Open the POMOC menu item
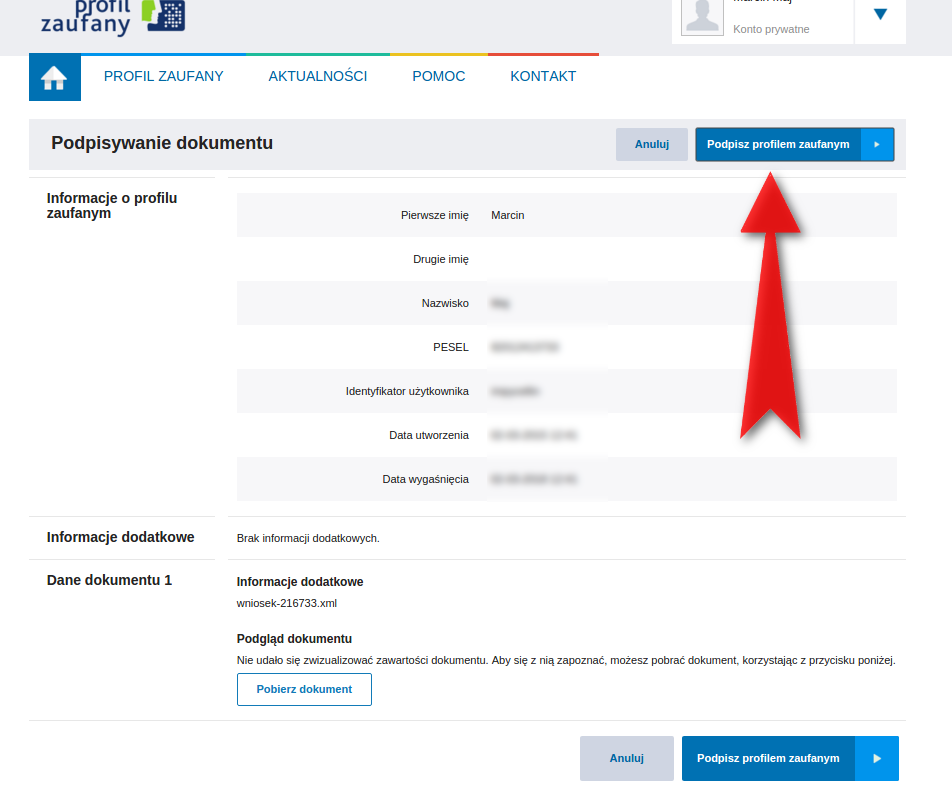This screenshot has width=952, height=795. [438, 77]
